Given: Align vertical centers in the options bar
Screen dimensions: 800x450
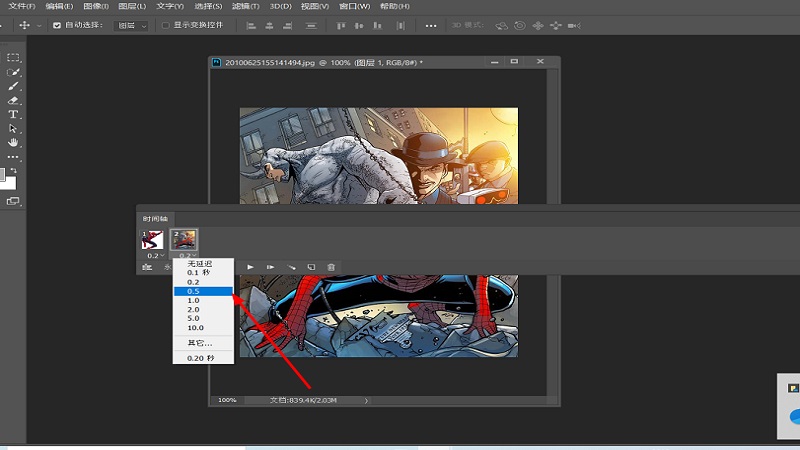Looking at the screenshot, I should pyautogui.click(x=359, y=26).
